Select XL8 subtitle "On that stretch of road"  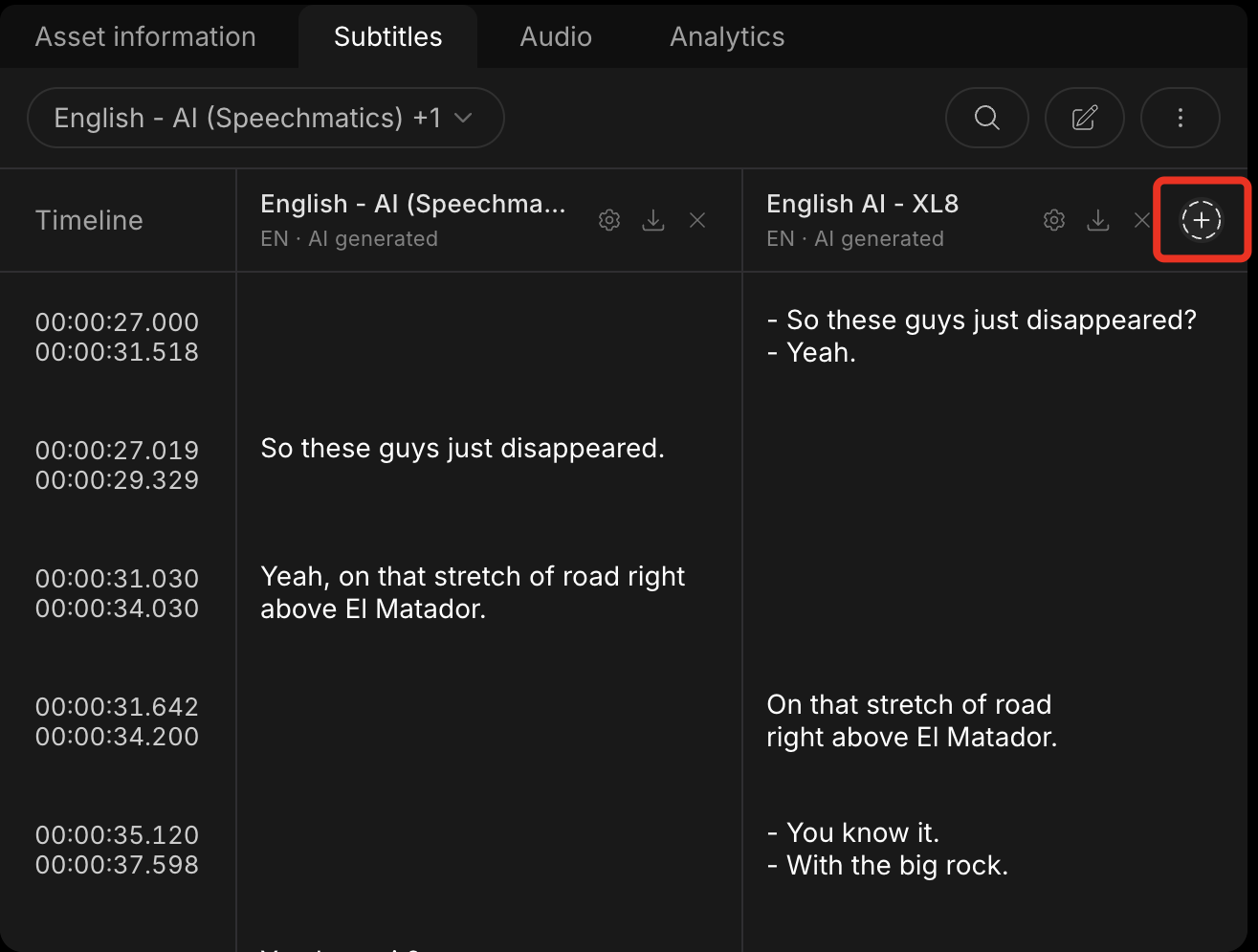[x=909, y=705]
